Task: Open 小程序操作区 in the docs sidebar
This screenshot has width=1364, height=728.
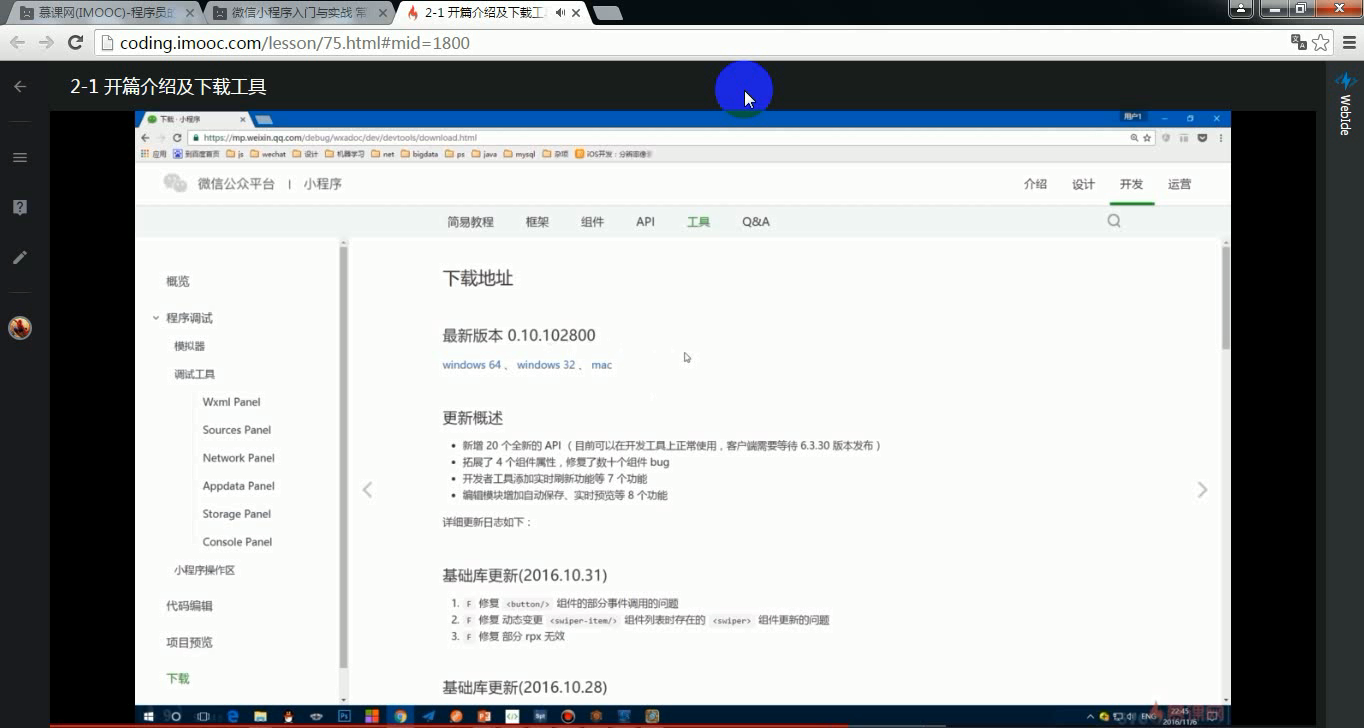Action: pos(204,570)
